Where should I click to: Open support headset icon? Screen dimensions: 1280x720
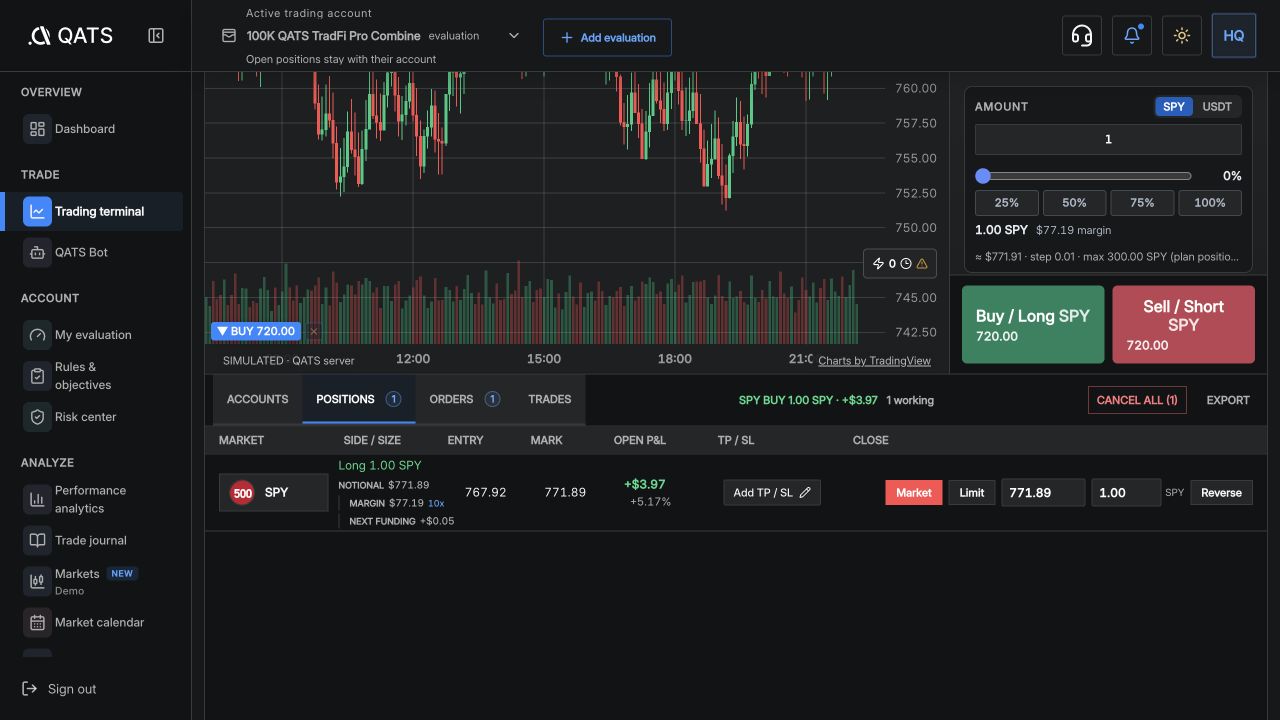[x=1081, y=36]
